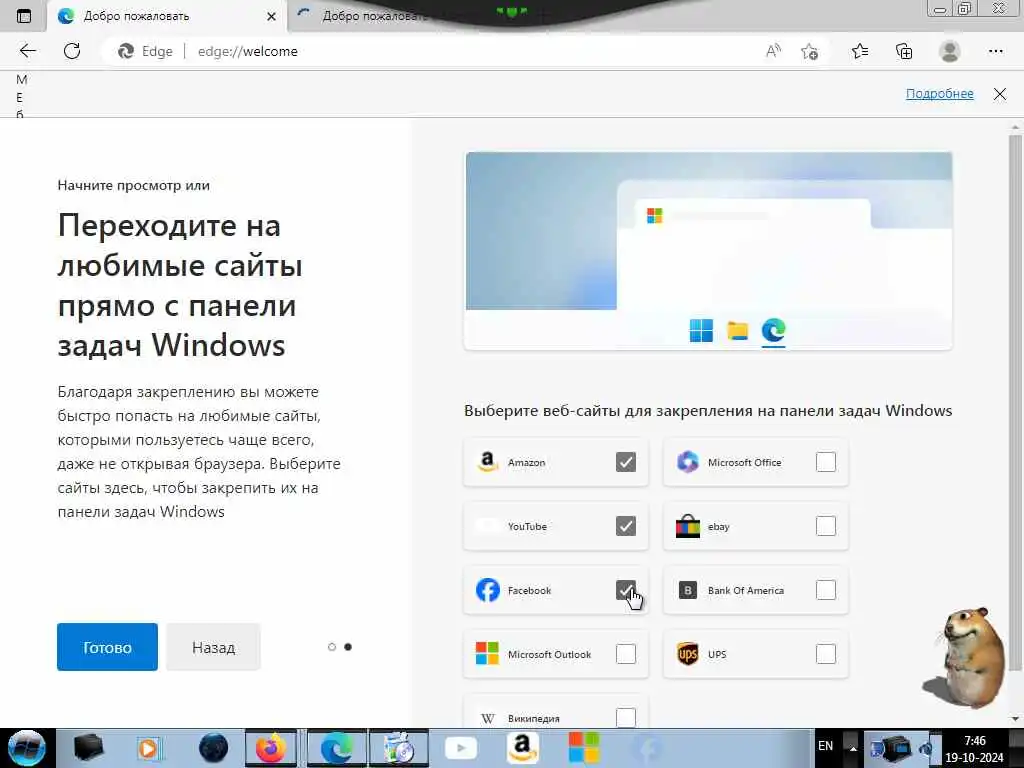Uncheck the Facebook checkbox
Screen dimensions: 1024x768
pos(626,590)
